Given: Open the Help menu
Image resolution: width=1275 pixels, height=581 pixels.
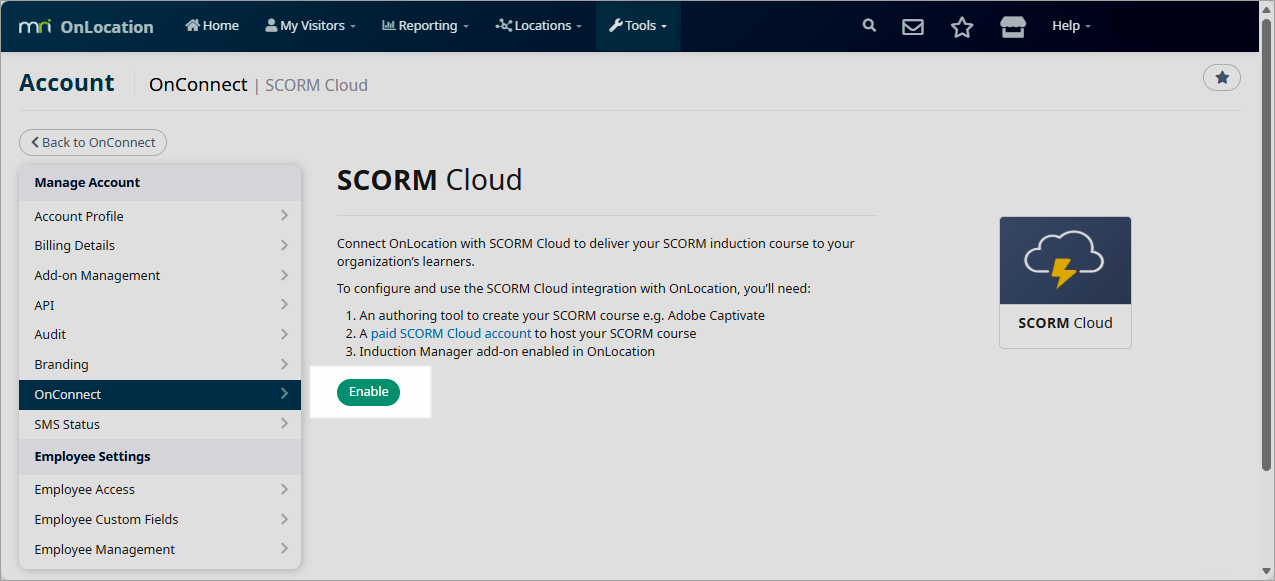Looking at the screenshot, I should 1071,26.
